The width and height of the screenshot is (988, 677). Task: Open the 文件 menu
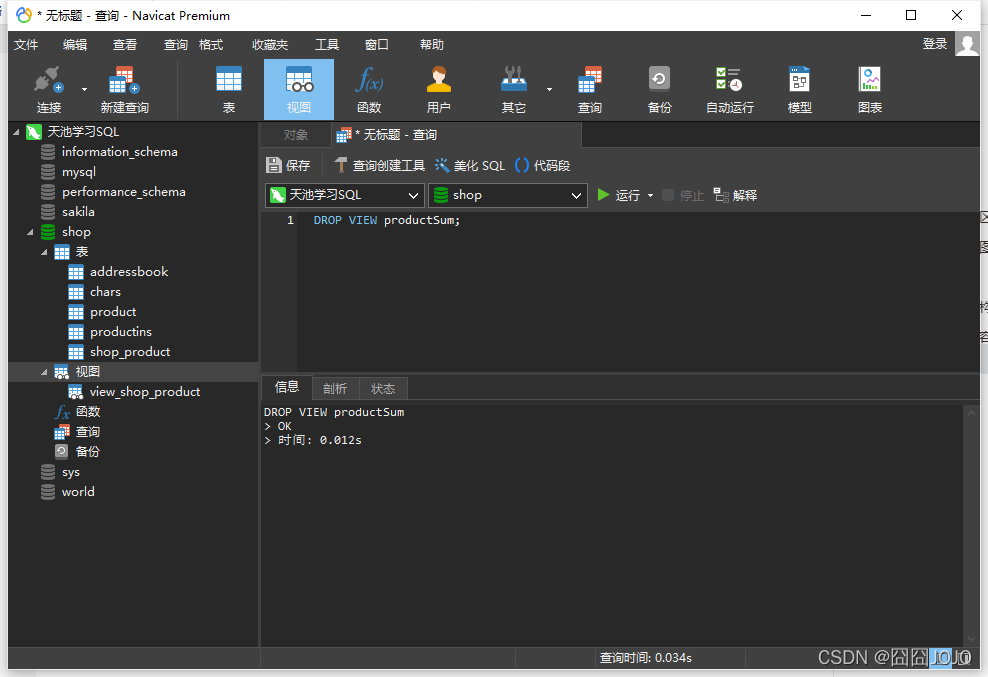[26, 45]
